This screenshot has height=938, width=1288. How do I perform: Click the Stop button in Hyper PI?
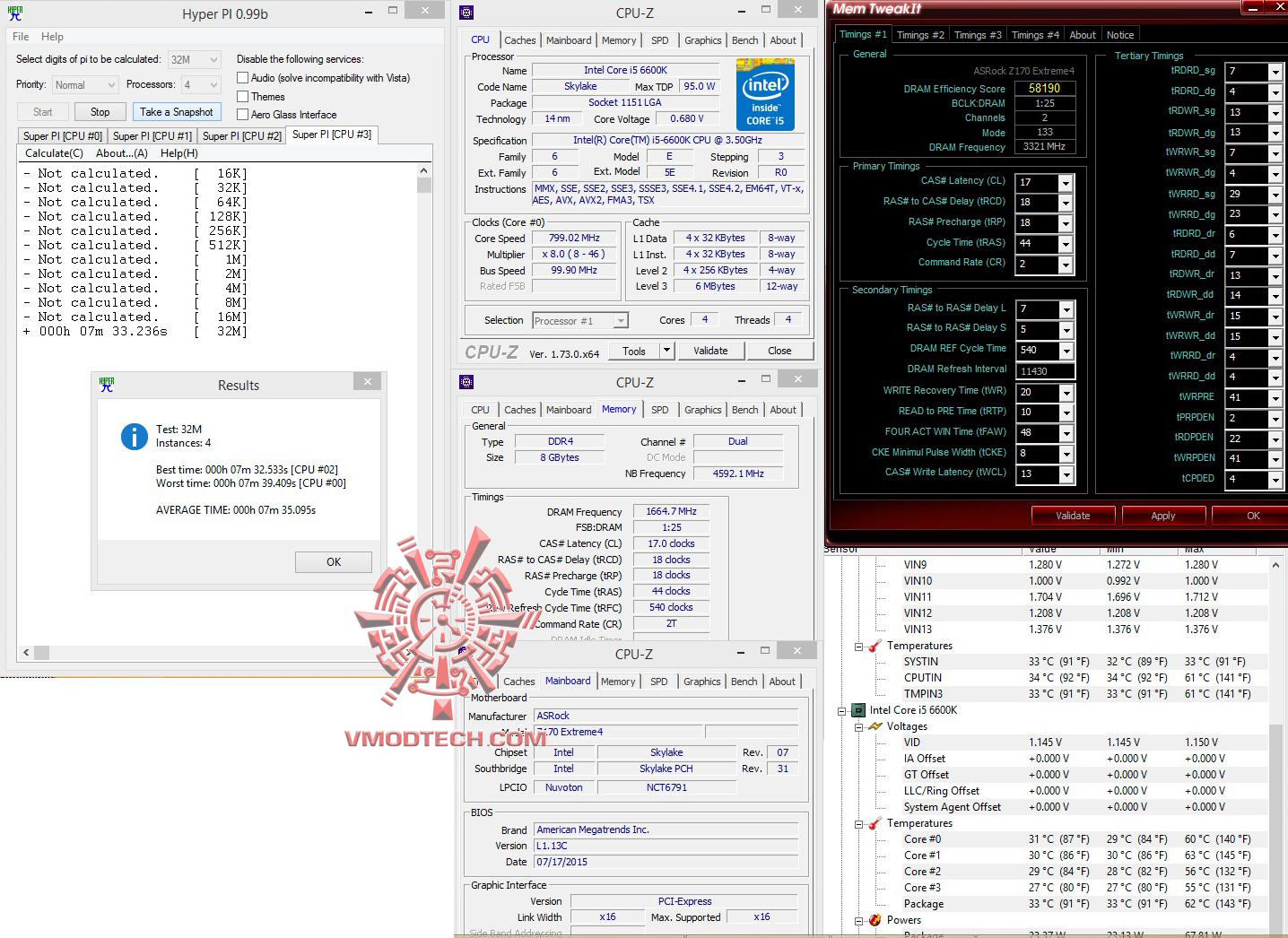click(x=100, y=112)
